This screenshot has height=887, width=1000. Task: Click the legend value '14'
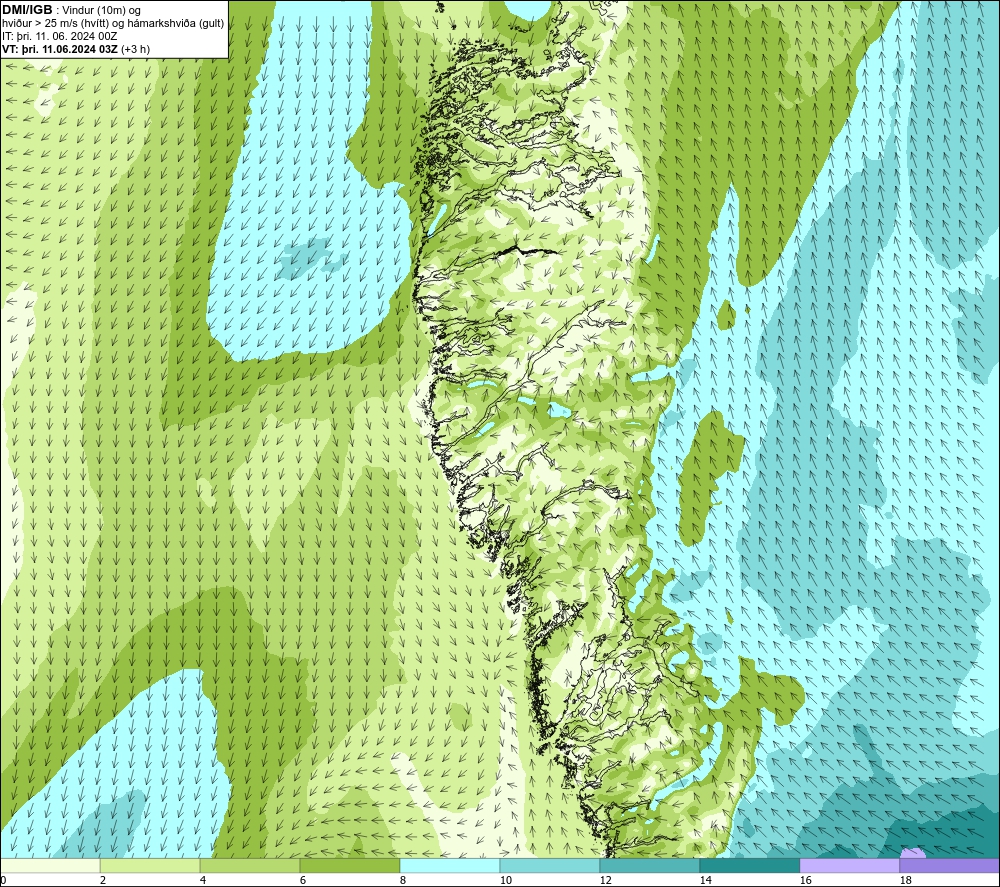click(x=705, y=880)
